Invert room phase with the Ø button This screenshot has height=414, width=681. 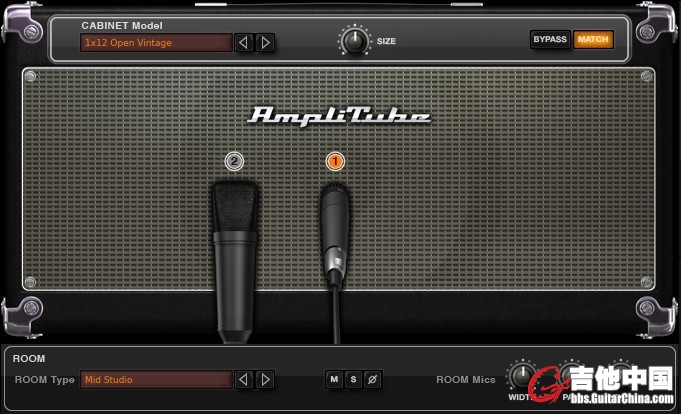pos(372,379)
